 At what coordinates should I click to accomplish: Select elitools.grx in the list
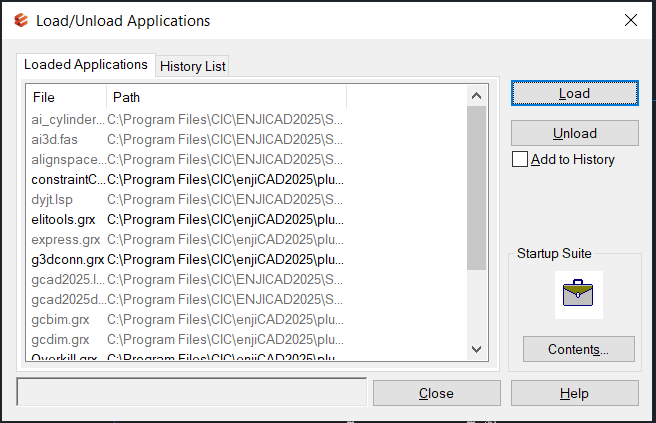[x=187, y=220]
